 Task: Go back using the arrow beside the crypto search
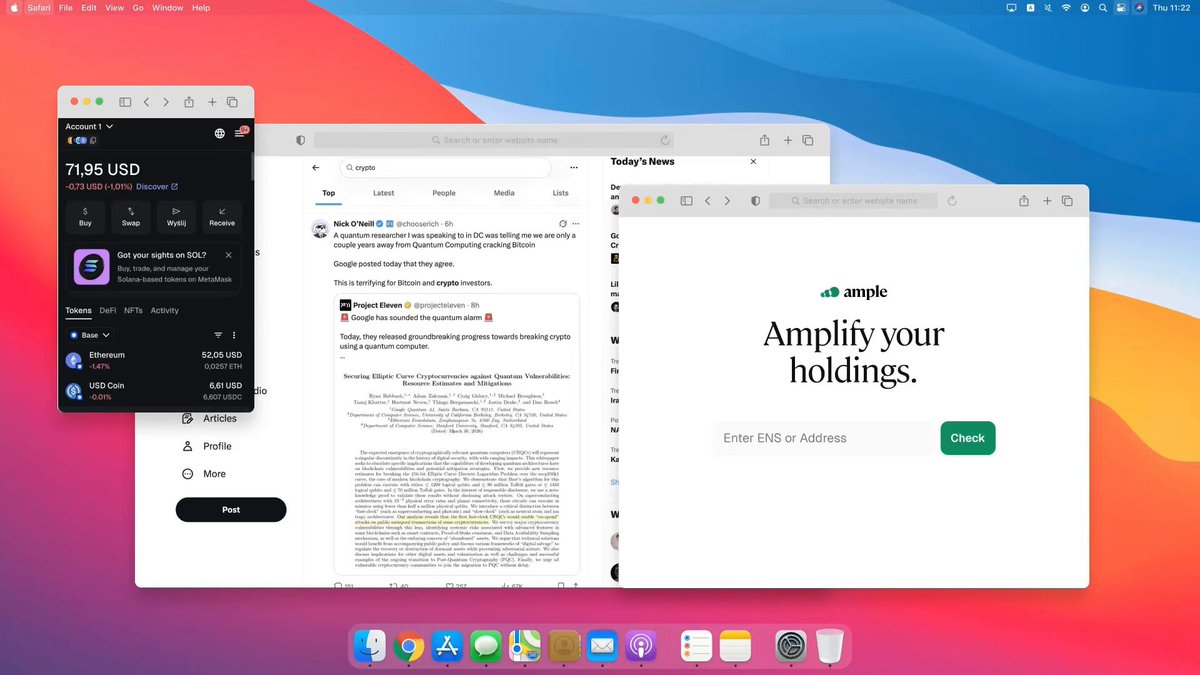click(316, 168)
